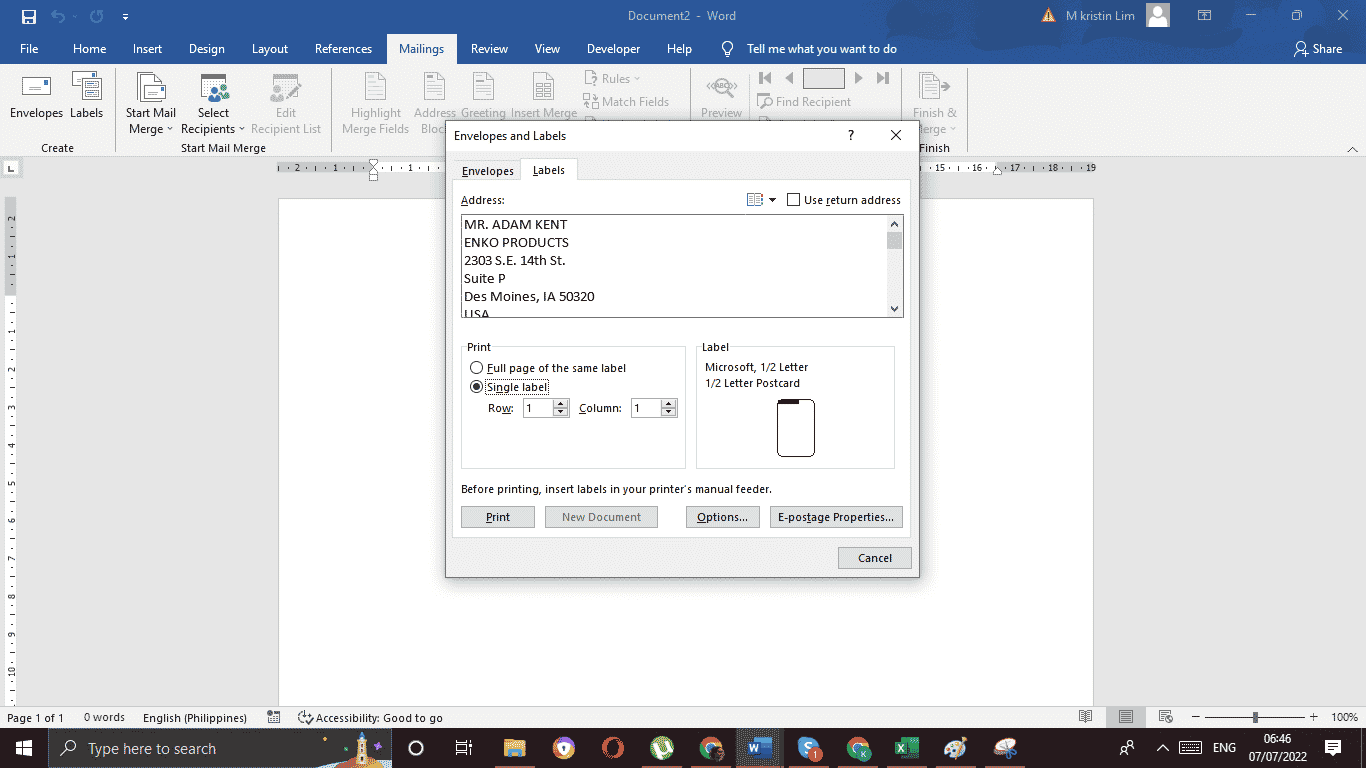Image resolution: width=1366 pixels, height=768 pixels.
Task: Switch to Web Layout view icon
Action: click(1165, 718)
